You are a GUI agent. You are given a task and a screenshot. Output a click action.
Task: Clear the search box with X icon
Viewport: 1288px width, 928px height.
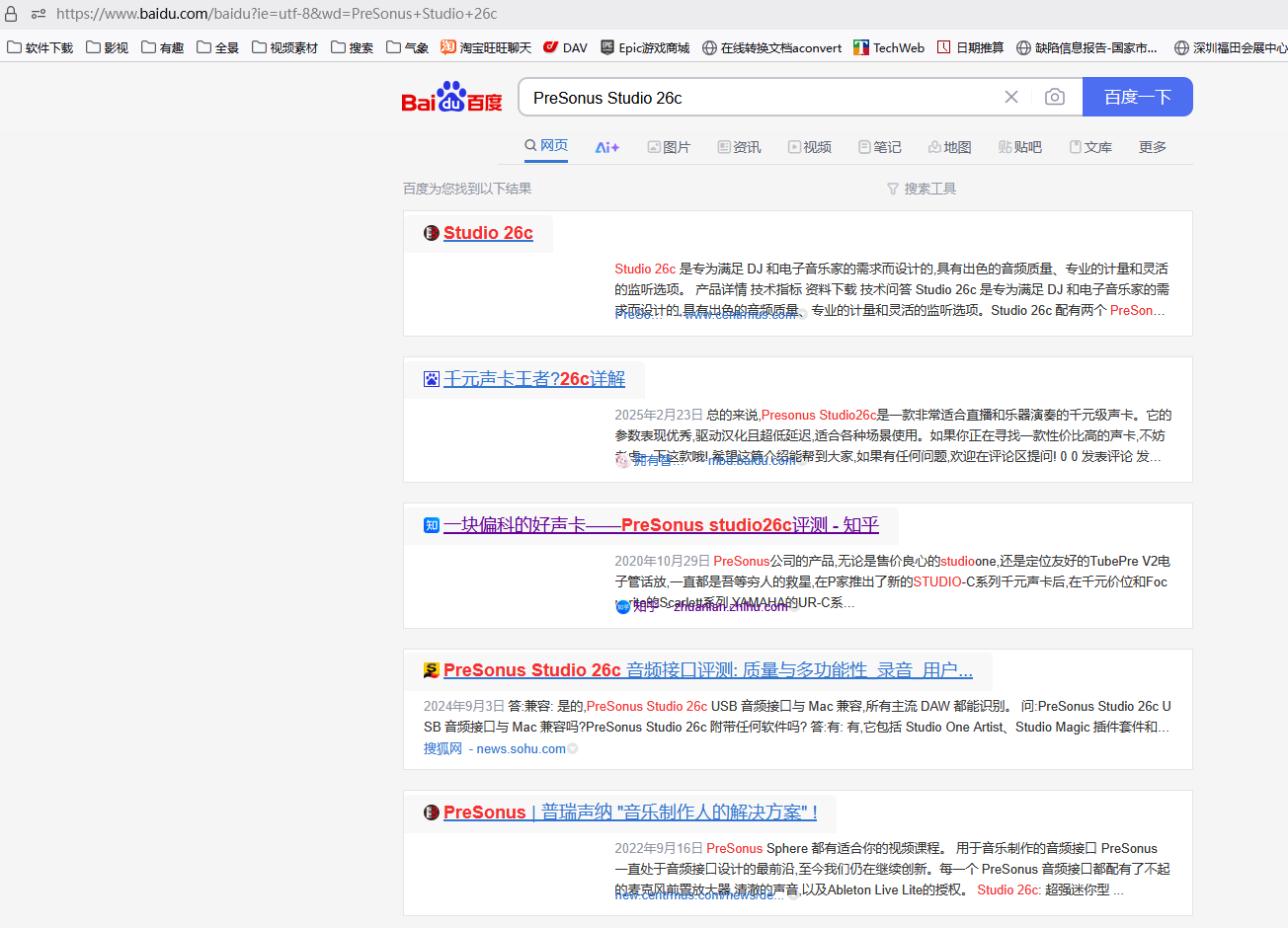coord(1010,97)
